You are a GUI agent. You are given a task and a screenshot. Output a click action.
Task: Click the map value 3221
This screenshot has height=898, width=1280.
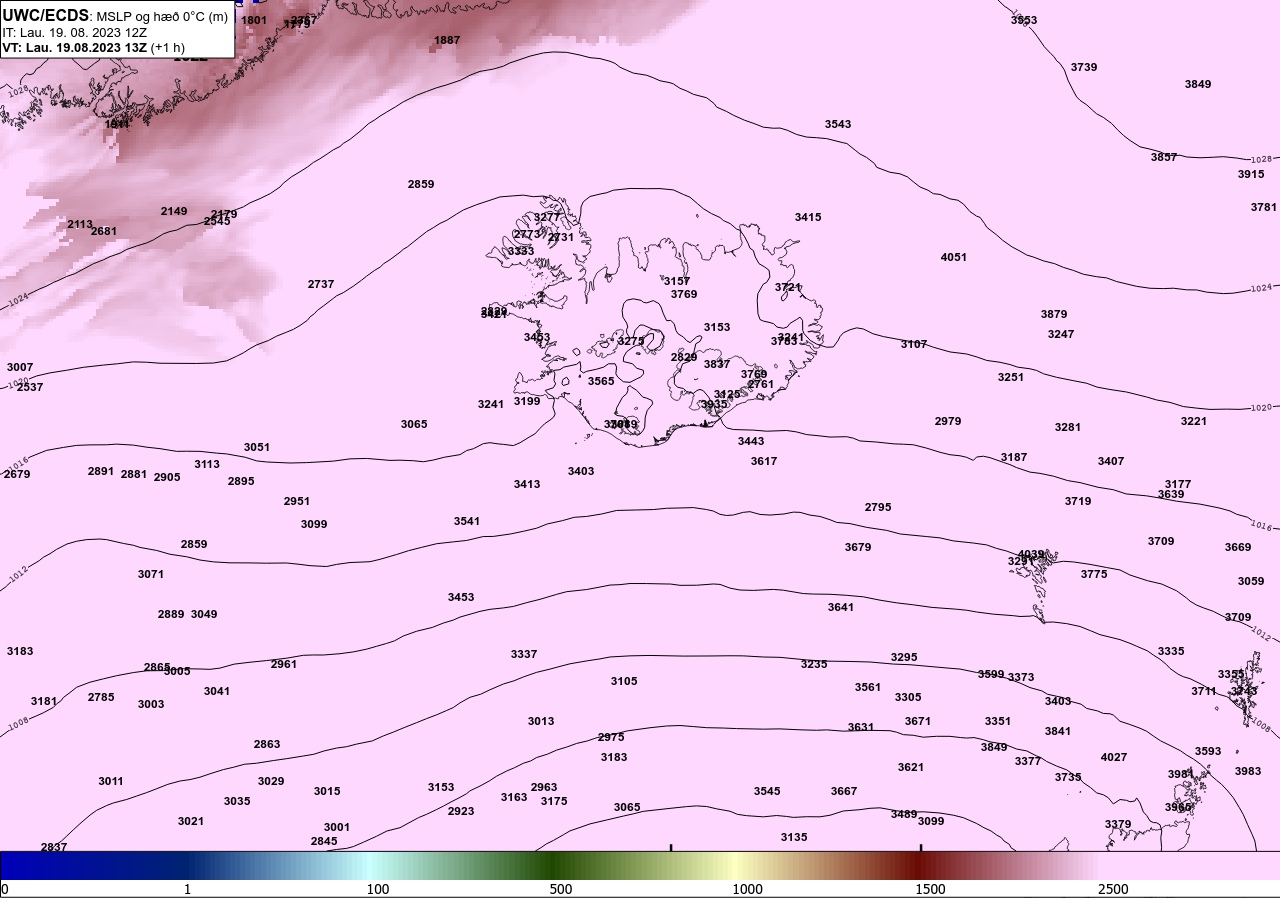pos(1194,421)
